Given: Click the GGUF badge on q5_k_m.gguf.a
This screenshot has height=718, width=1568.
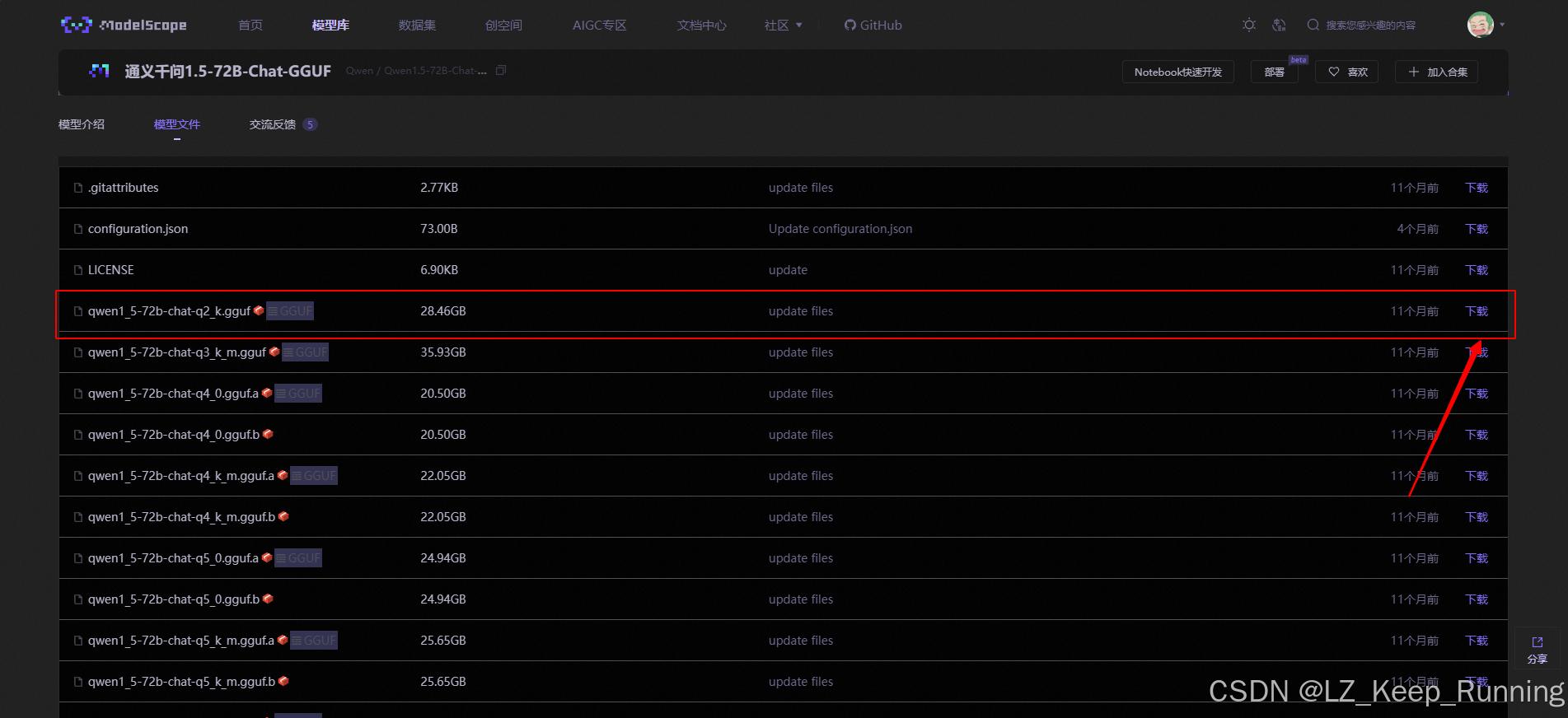Looking at the screenshot, I should pyautogui.click(x=314, y=641).
